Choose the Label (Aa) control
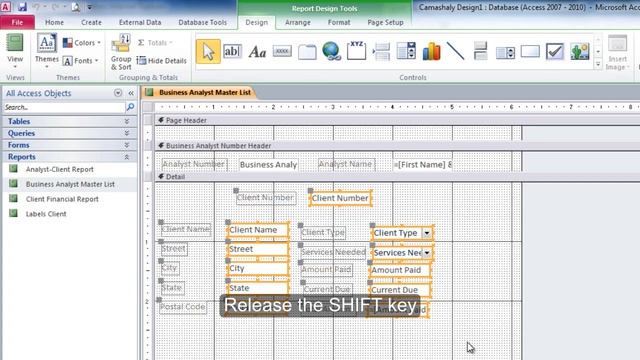This screenshot has height=360, width=640. coord(257,52)
